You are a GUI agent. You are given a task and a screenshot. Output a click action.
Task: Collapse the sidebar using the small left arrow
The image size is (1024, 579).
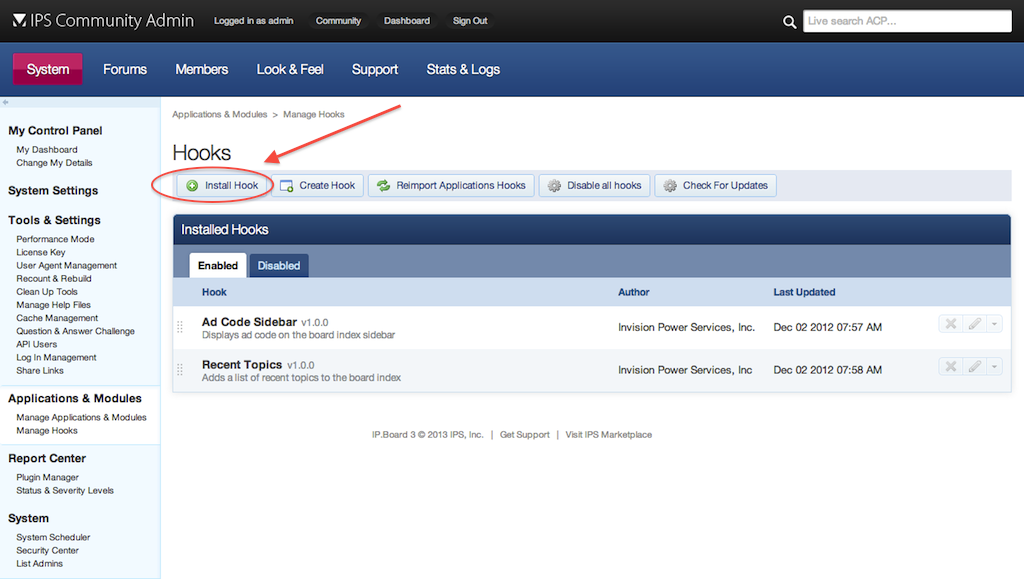click(6, 102)
